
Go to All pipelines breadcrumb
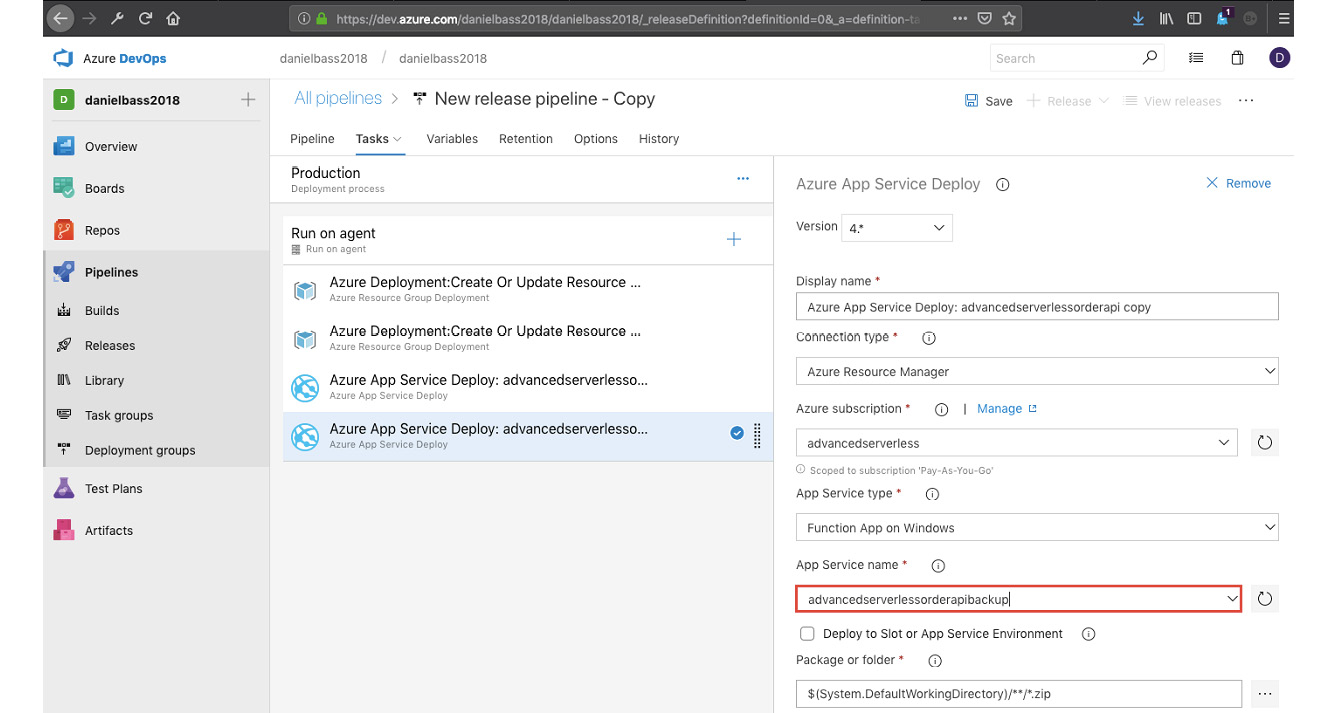[338, 98]
